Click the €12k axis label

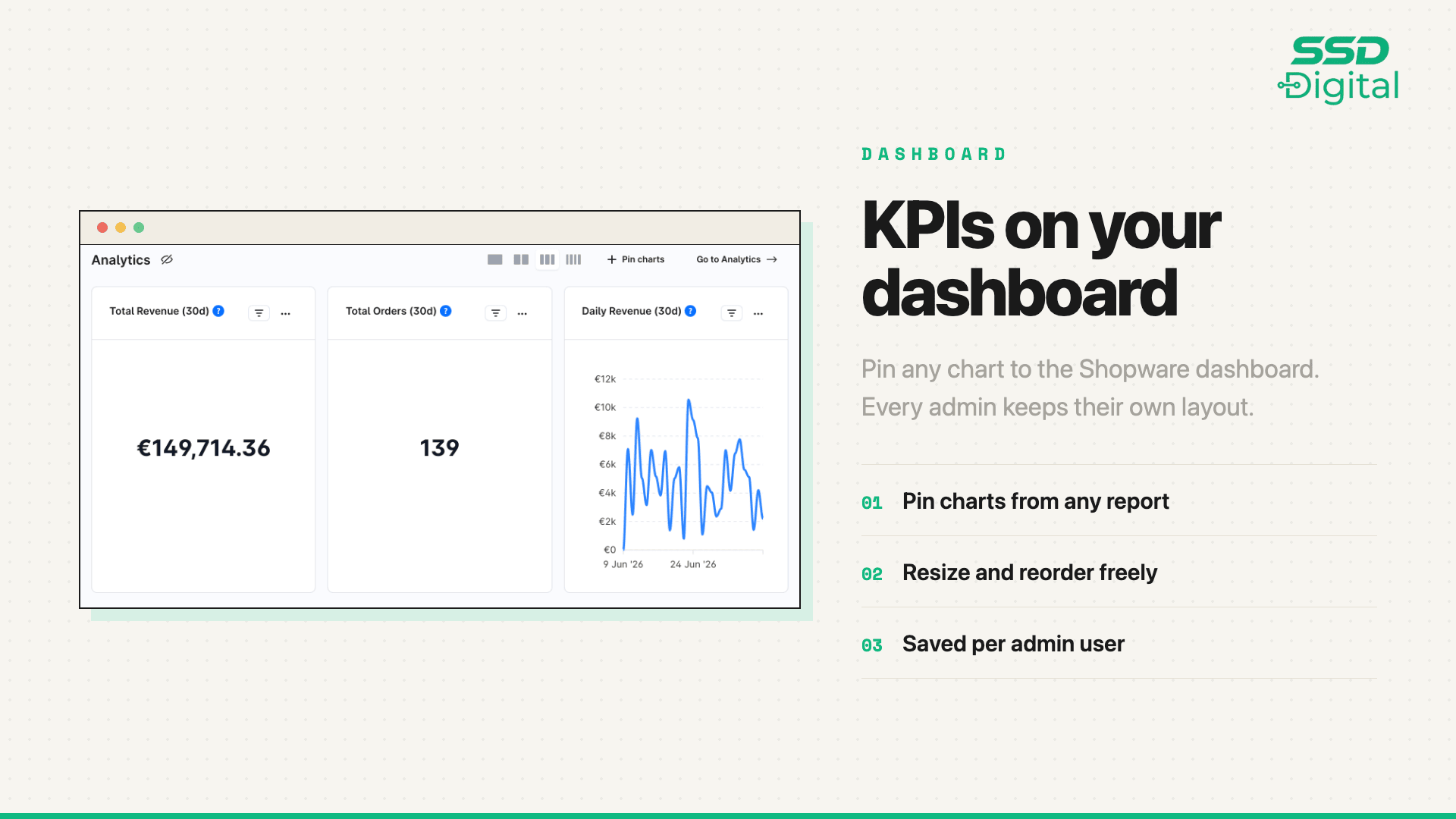click(x=605, y=379)
